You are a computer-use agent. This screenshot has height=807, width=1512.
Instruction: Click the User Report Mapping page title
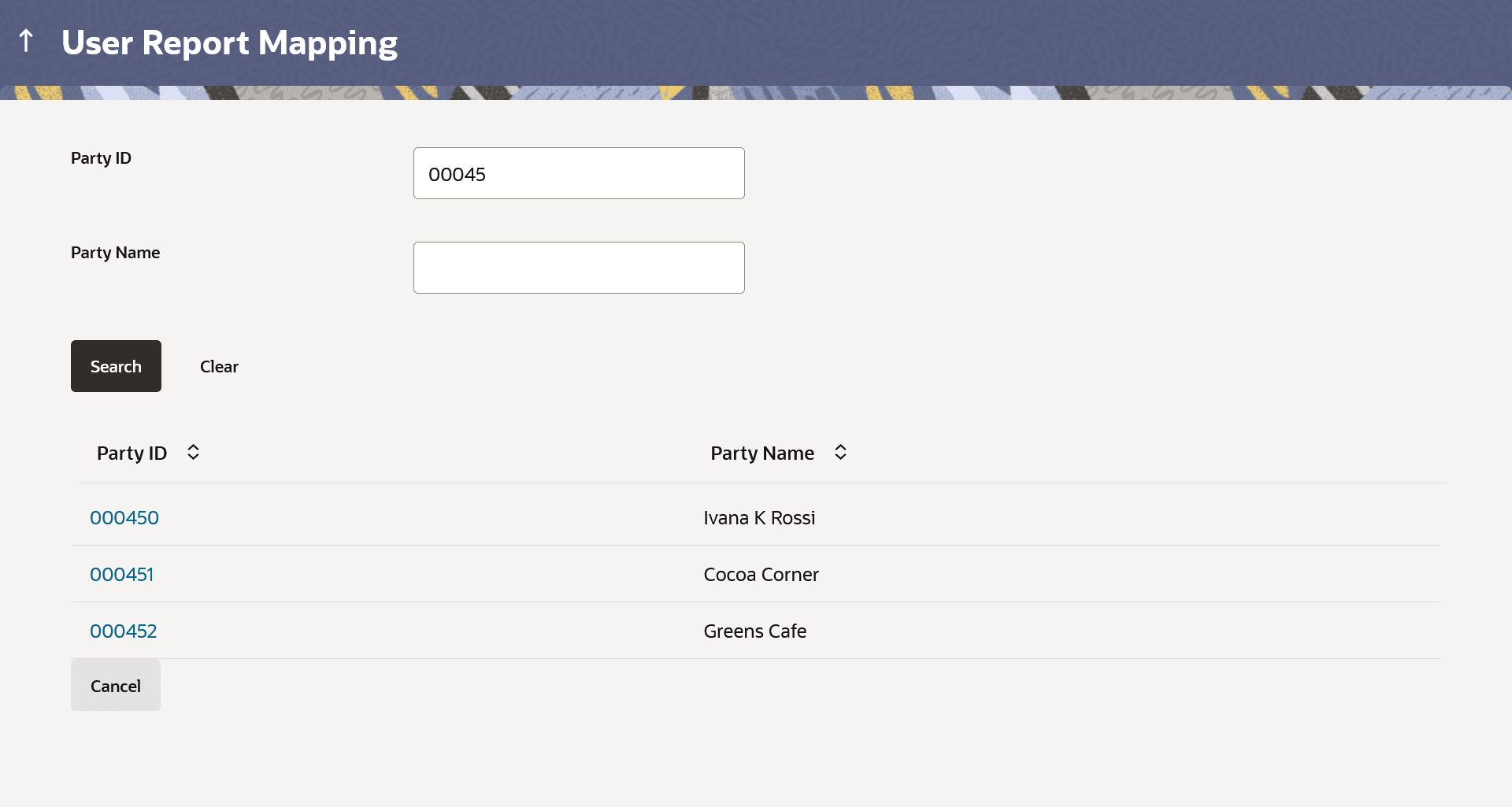(x=229, y=43)
